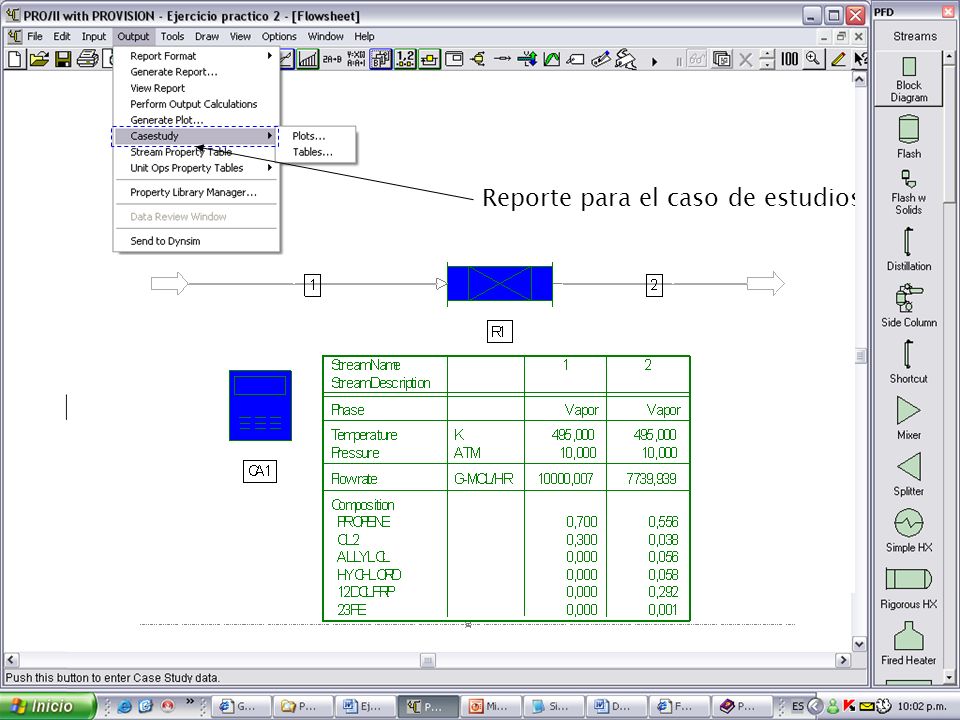Open a file with the folder icon
Image resolution: width=960 pixels, height=720 pixels.
(39, 59)
